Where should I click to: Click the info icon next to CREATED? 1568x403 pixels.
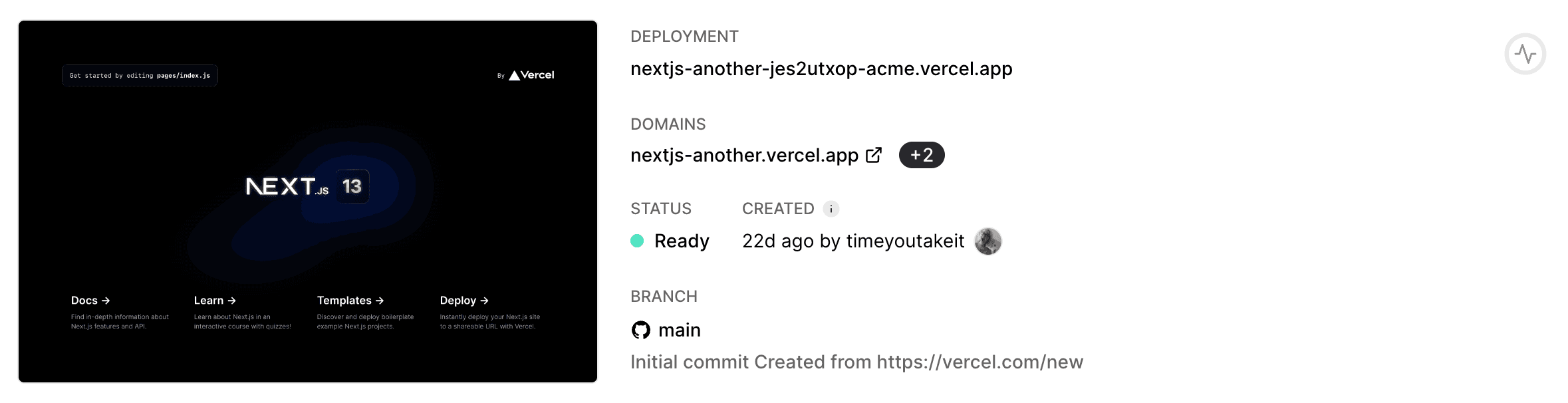(831, 209)
